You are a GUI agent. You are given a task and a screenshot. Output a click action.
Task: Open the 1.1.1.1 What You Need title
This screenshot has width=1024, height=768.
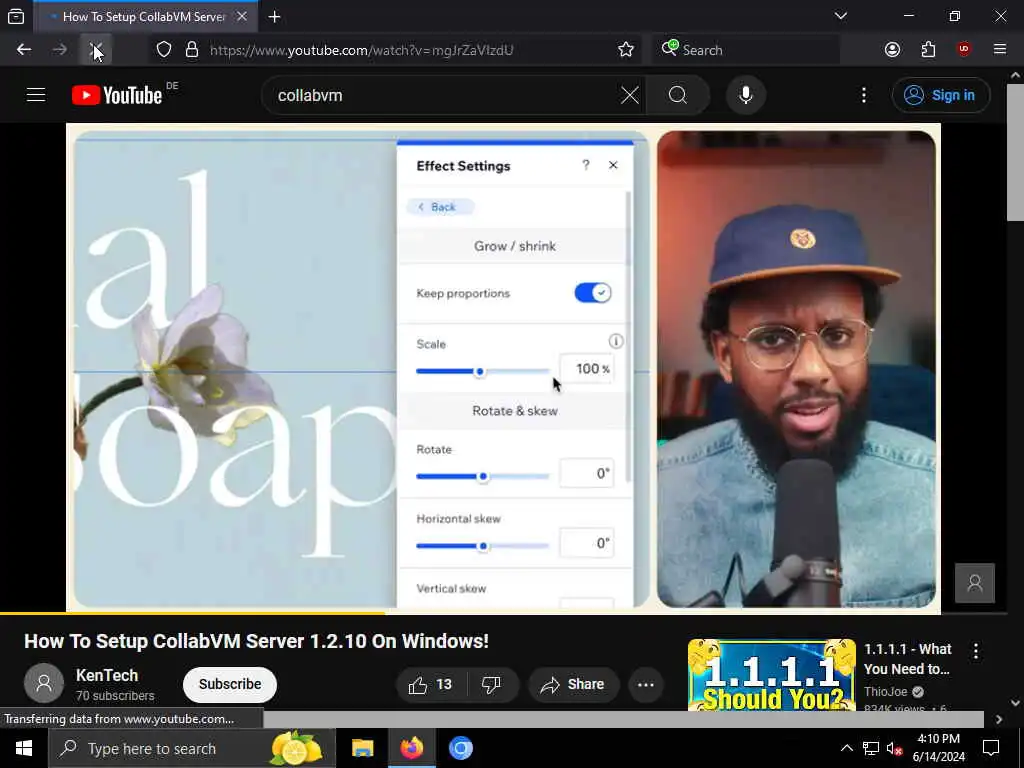tap(907, 659)
